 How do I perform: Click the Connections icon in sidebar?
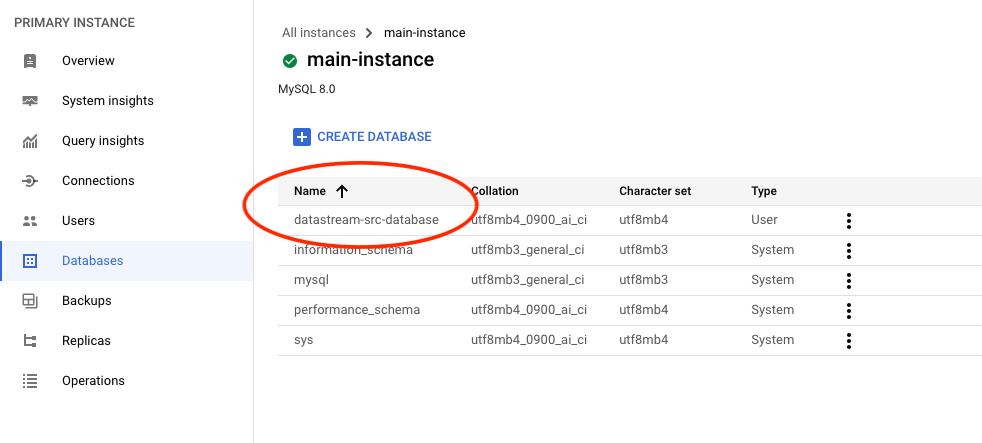point(30,181)
